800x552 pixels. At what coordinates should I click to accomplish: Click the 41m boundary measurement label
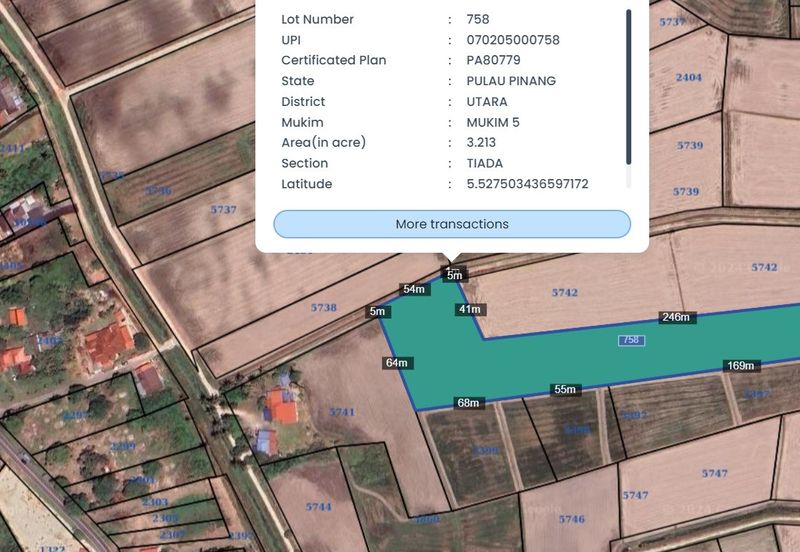tap(470, 309)
